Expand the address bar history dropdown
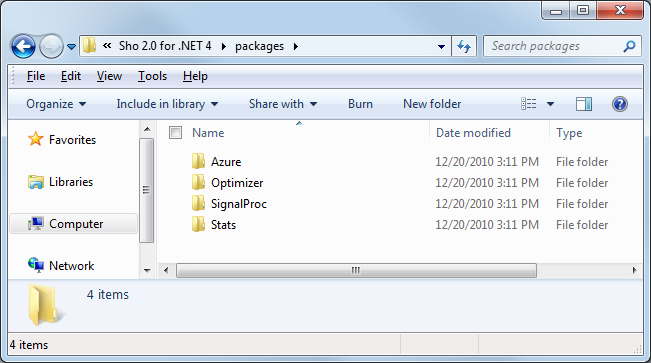Image resolution: width=651 pixels, height=363 pixels. pos(442,47)
